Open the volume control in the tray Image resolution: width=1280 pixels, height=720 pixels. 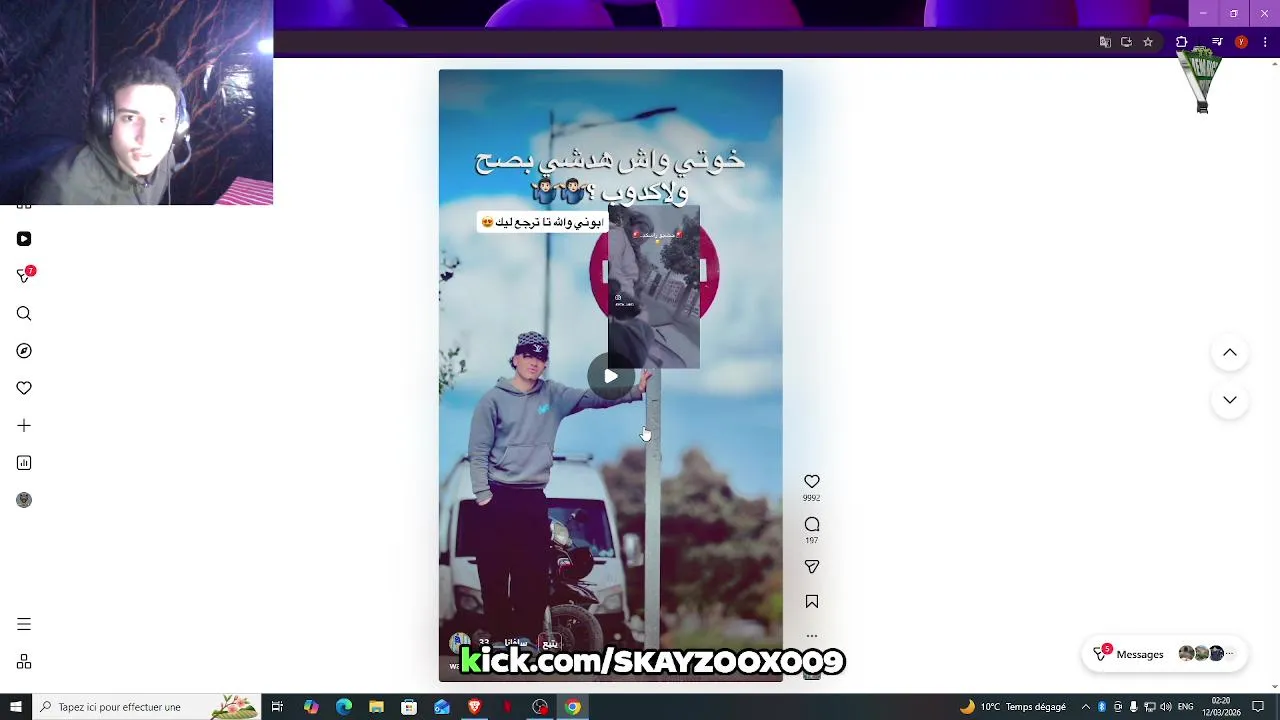(1165, 707)
